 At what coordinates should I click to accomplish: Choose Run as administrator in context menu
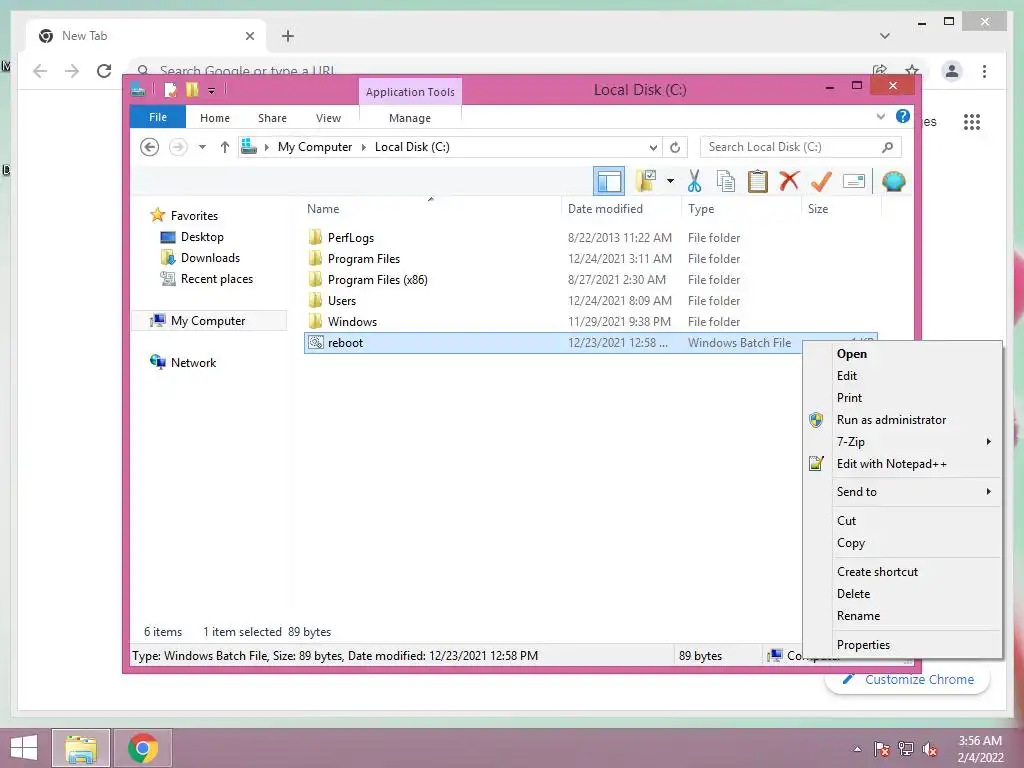[903, 420]
